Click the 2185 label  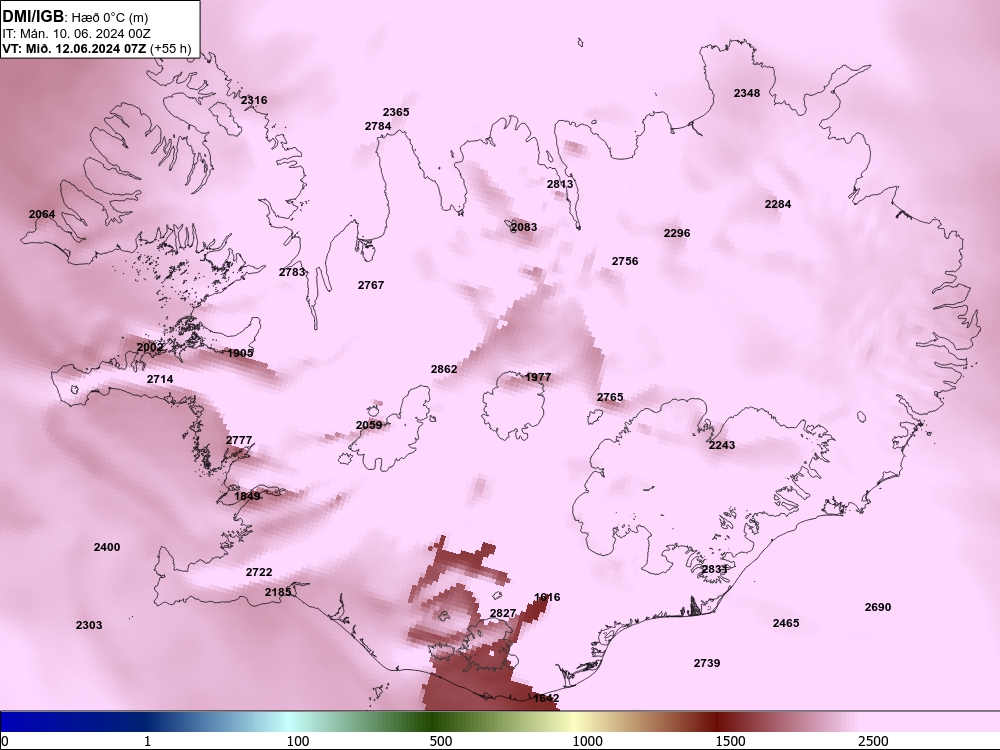click(278, 592)
